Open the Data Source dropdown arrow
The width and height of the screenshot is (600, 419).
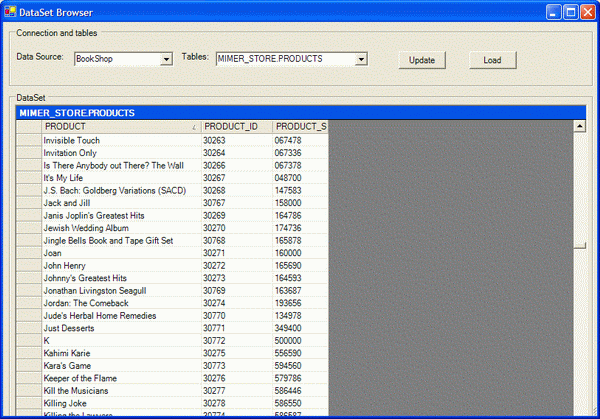point(166,59)
